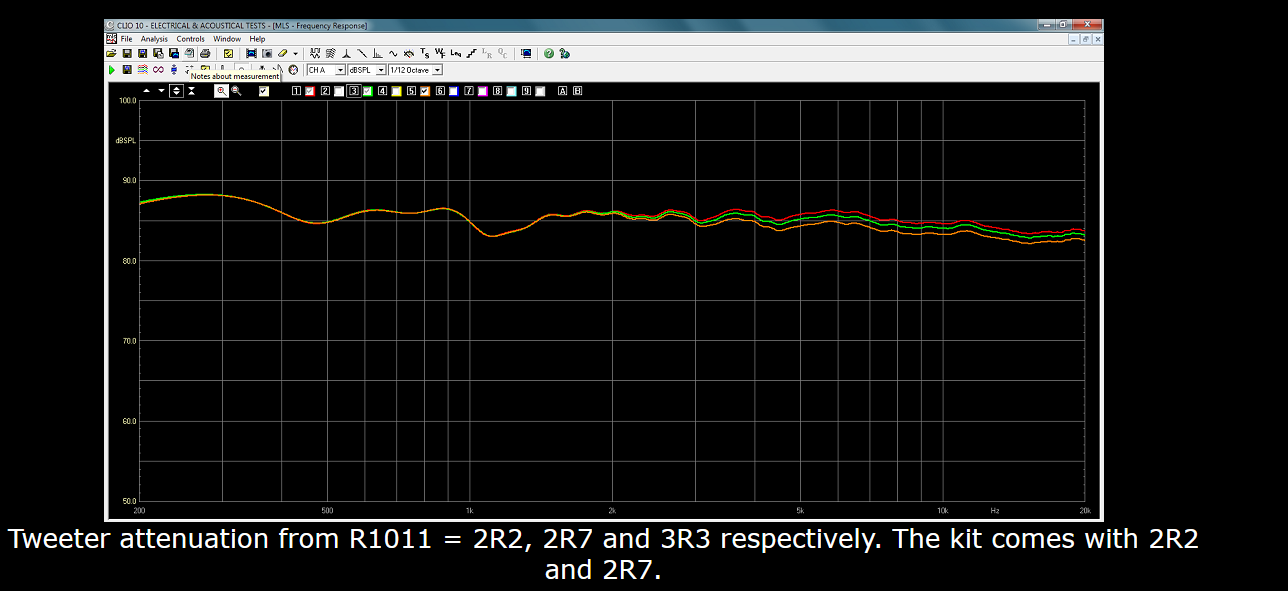Click the Zoom in magnifier icon

[x=222, y=91]
